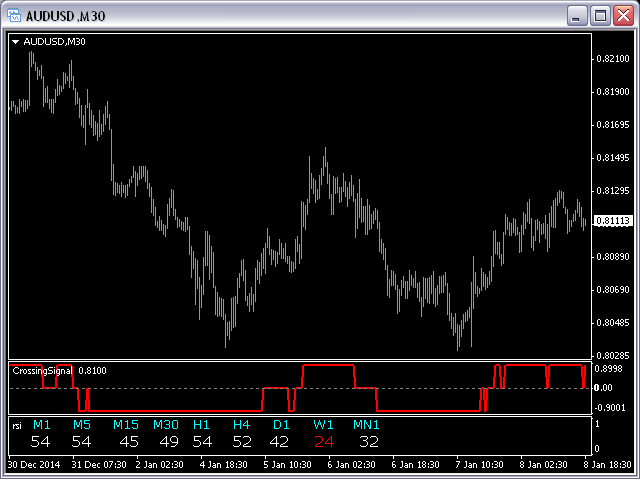This screenshot has height=480, width=640.
Task: Choose the MN1 timeframe label
Action: point(366,425)
